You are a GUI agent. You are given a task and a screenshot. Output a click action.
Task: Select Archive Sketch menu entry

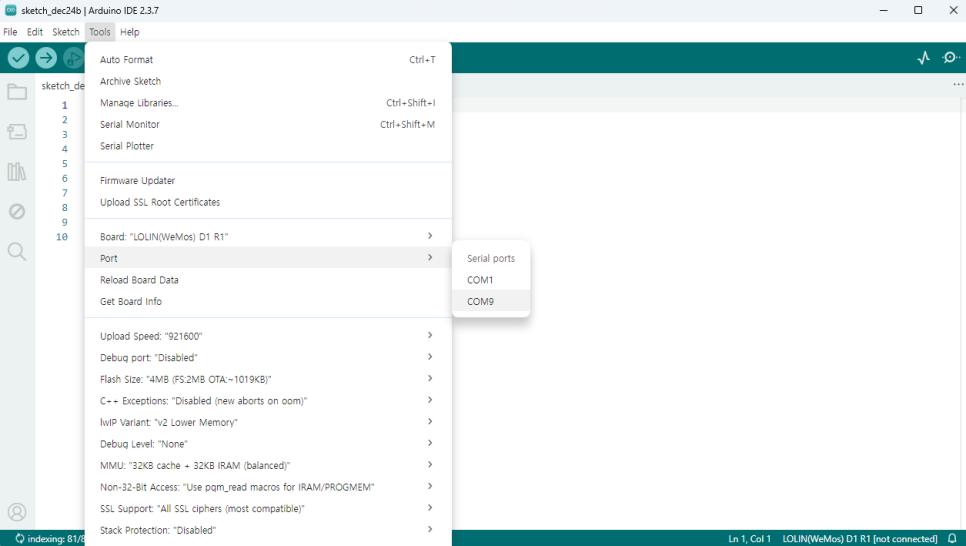[268, 81]
